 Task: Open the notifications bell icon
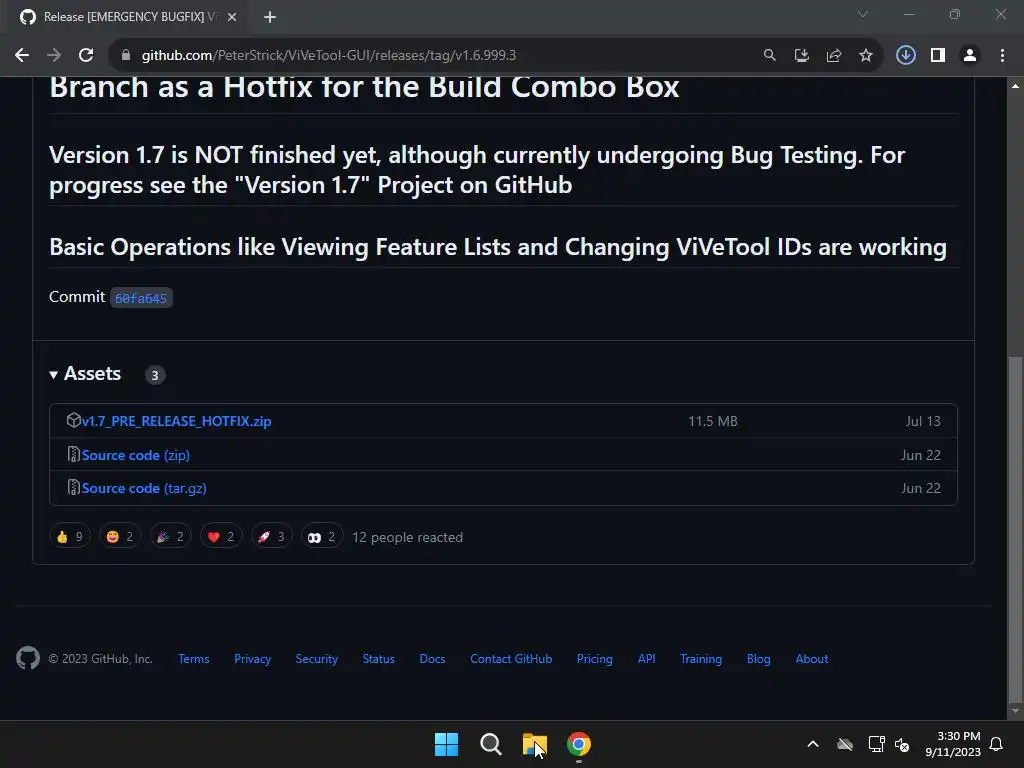[x=997, y=744]
